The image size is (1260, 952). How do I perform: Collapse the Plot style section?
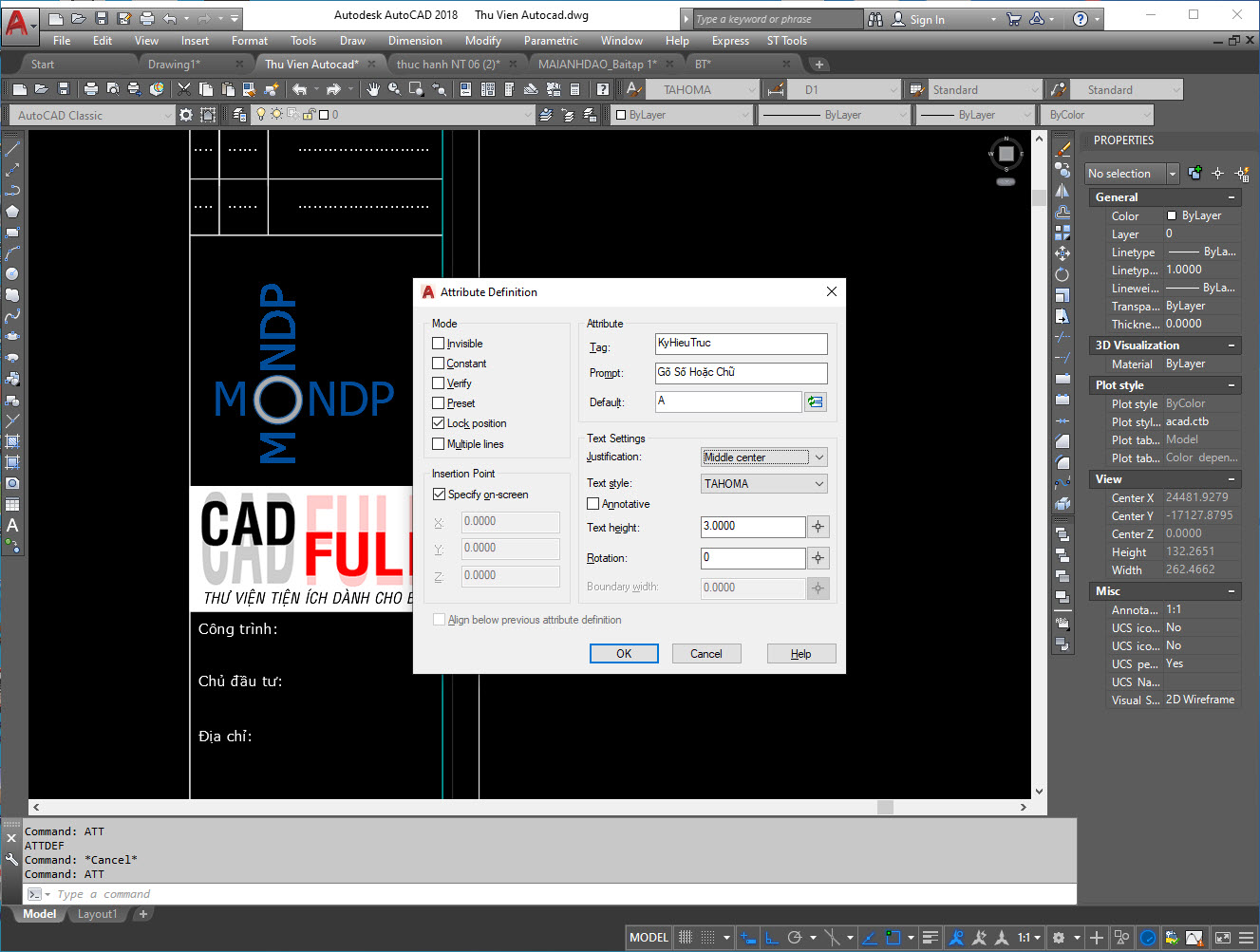coord(1232,385)
